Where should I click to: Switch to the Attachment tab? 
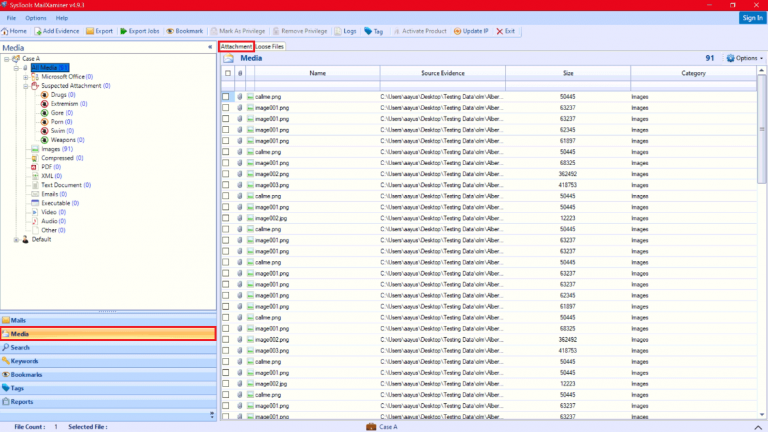pos(236,47)
